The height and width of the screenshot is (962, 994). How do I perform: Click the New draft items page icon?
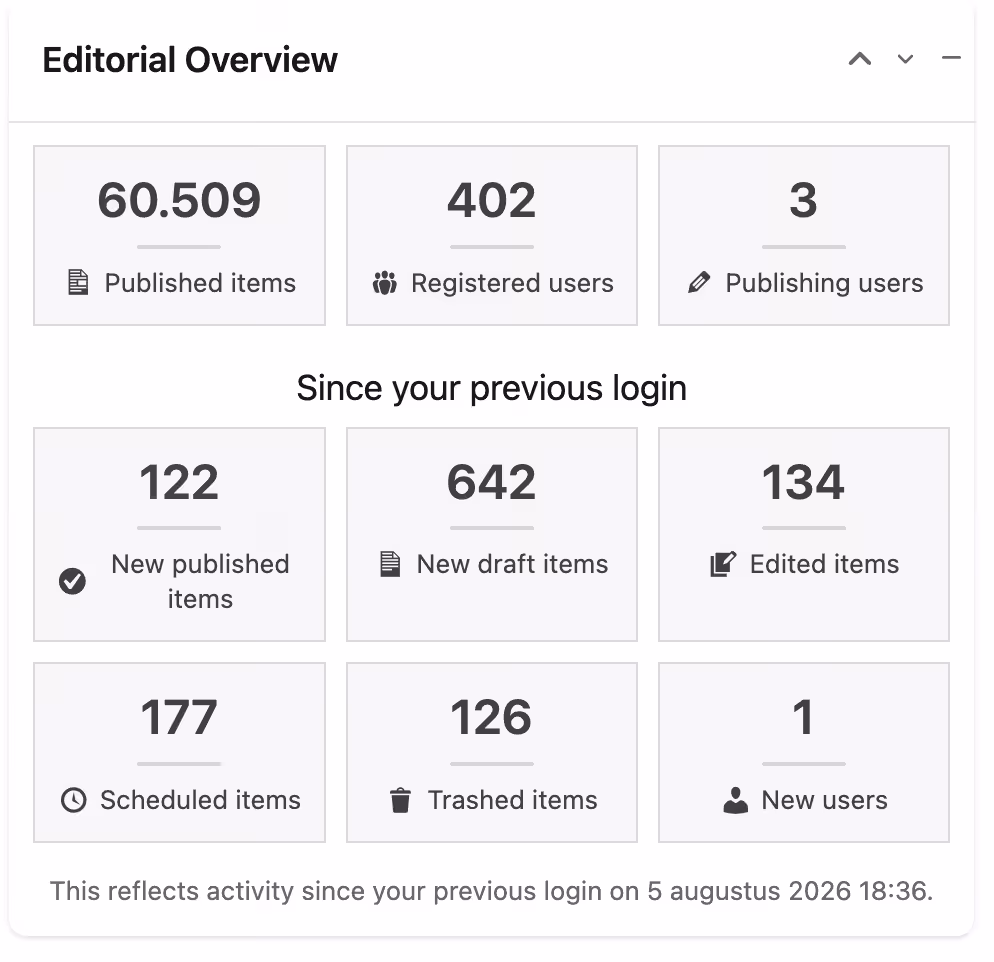click(390, 564)
